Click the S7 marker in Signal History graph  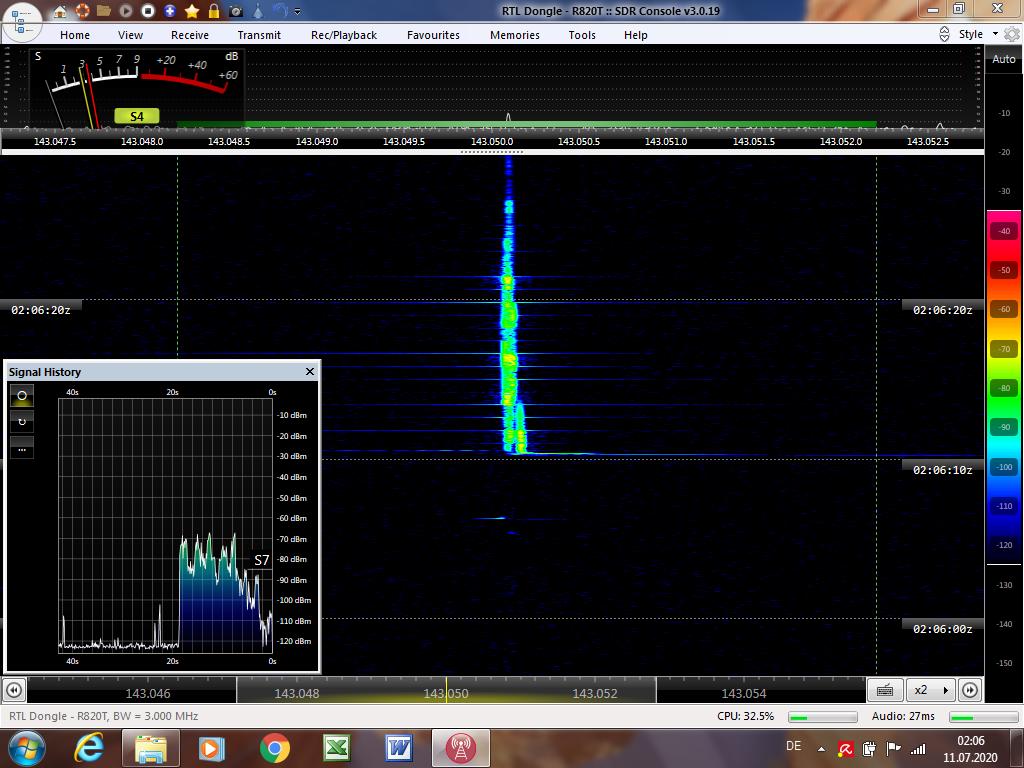[261, 560]
